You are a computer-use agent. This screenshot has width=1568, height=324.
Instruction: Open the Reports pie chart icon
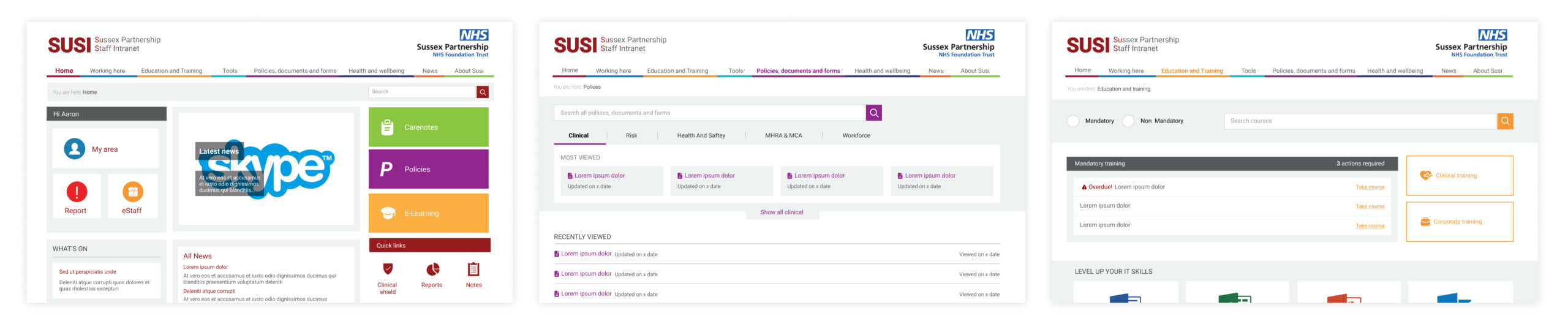[x=432, y=269]
